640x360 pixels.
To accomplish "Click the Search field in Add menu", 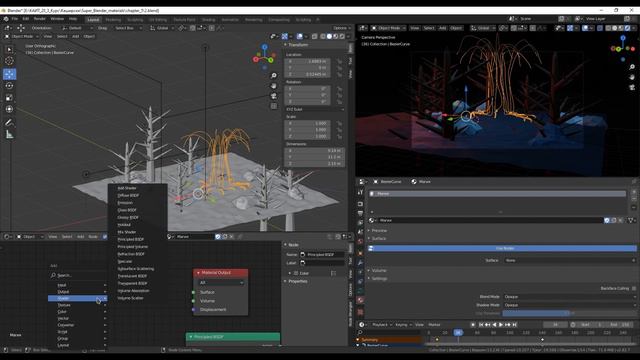I will [78, 275].
